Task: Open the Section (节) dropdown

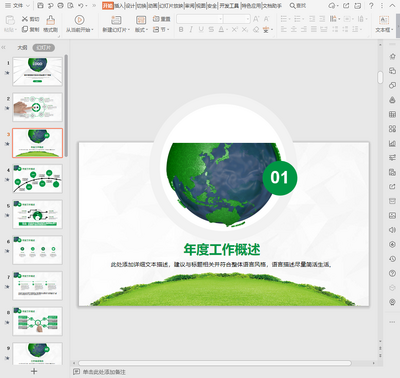Action: pyautogui.click(x=161, y=30)
